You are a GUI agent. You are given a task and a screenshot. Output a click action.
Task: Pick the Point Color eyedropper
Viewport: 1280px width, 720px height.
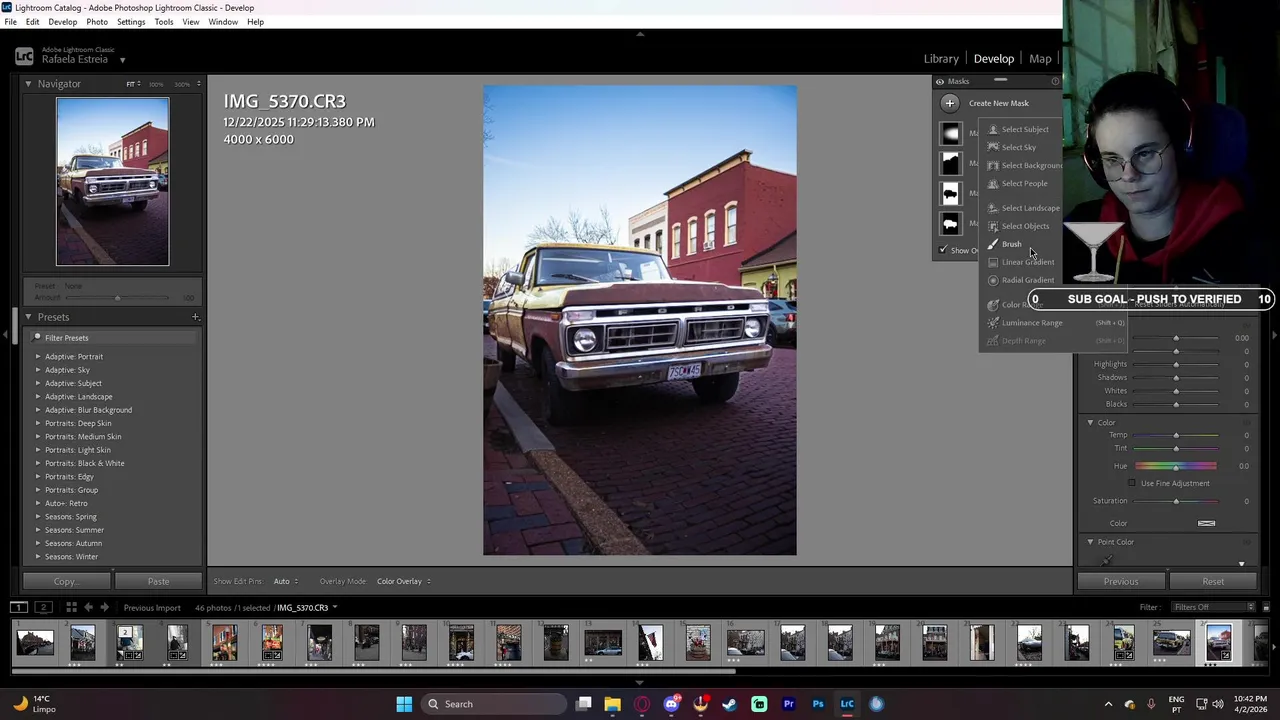click(x=1107, y=560)
